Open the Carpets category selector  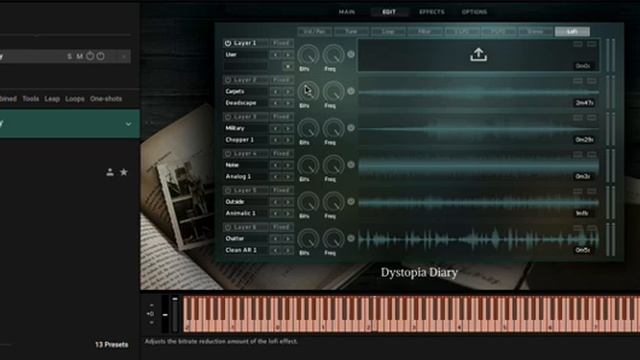246,91
